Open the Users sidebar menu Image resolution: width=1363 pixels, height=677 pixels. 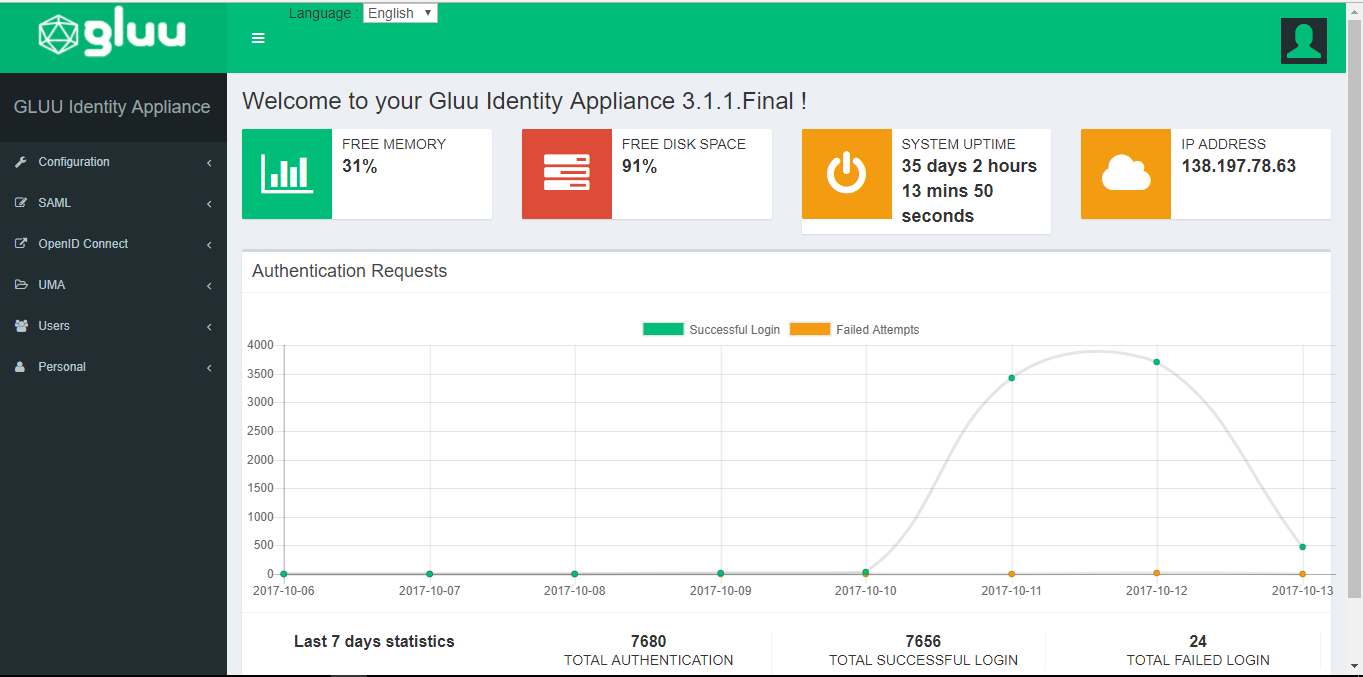[x=54, y=326]
